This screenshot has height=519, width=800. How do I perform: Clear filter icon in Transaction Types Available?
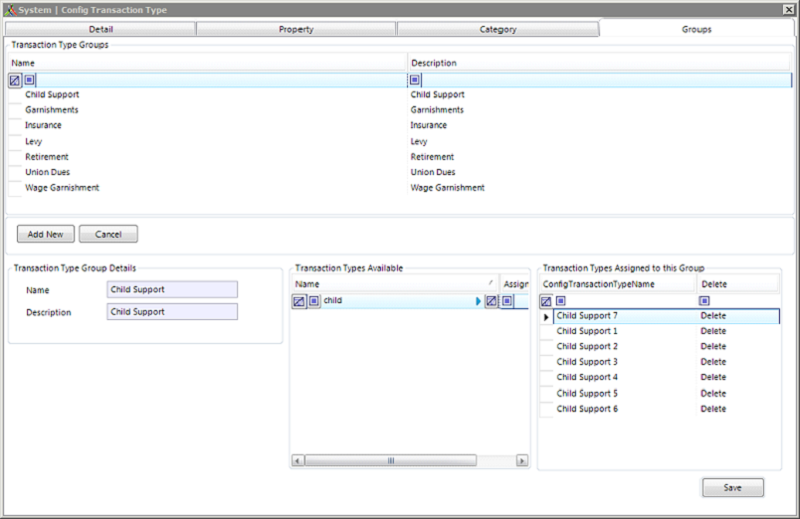tap(299, 301)
